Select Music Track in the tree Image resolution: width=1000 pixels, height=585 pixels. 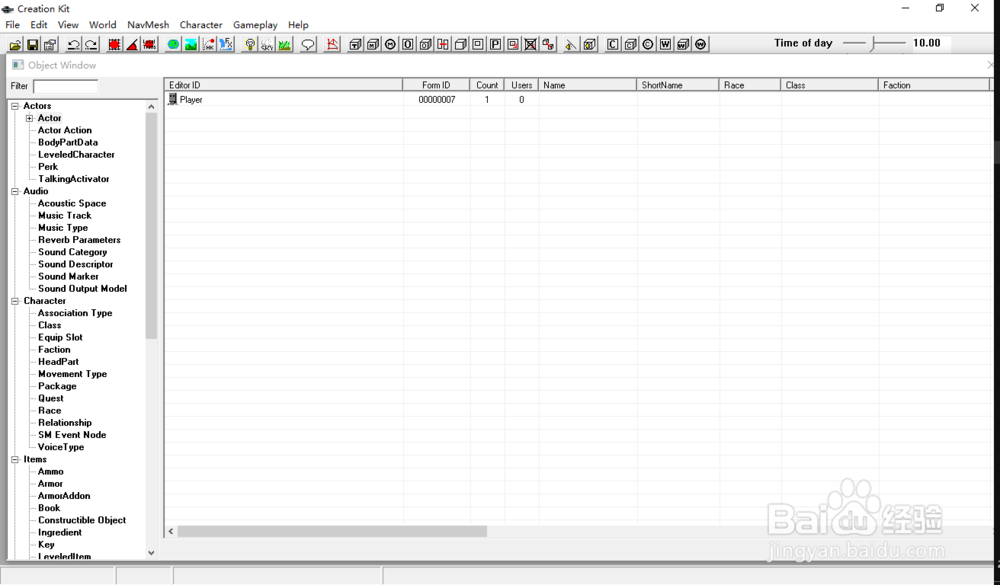(64, 216)
